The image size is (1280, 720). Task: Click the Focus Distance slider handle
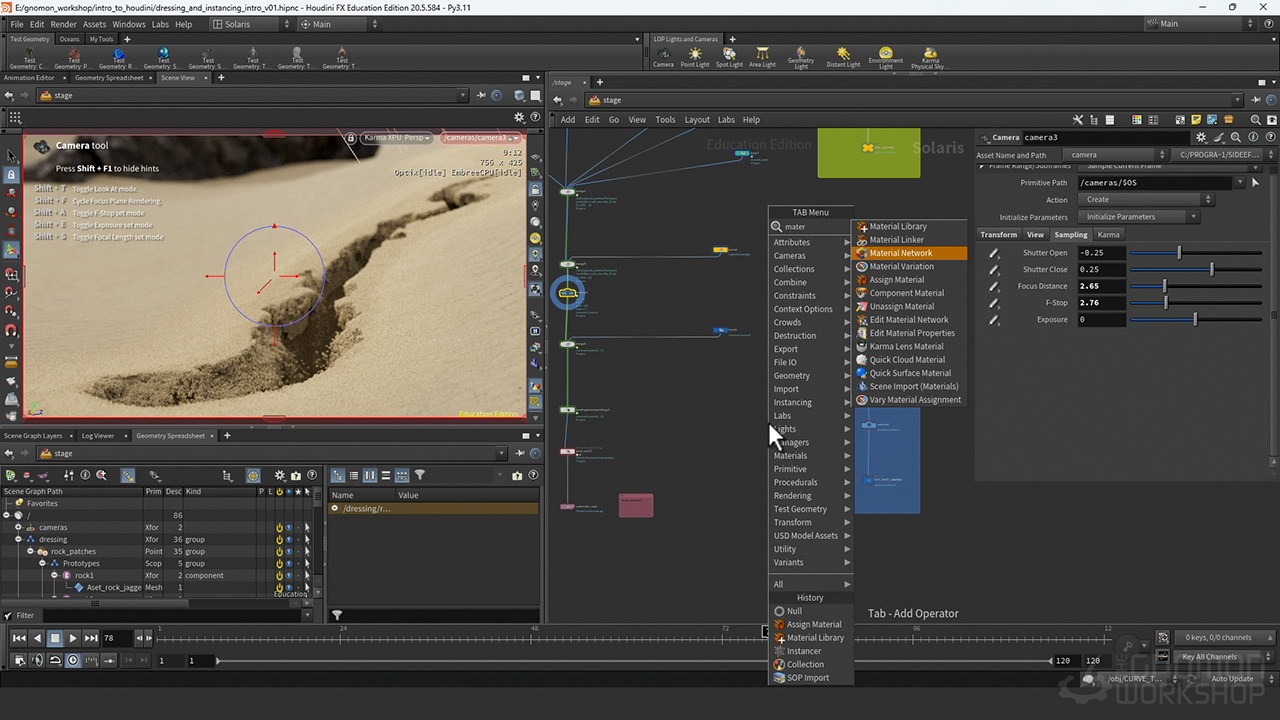click(1164, 286)
